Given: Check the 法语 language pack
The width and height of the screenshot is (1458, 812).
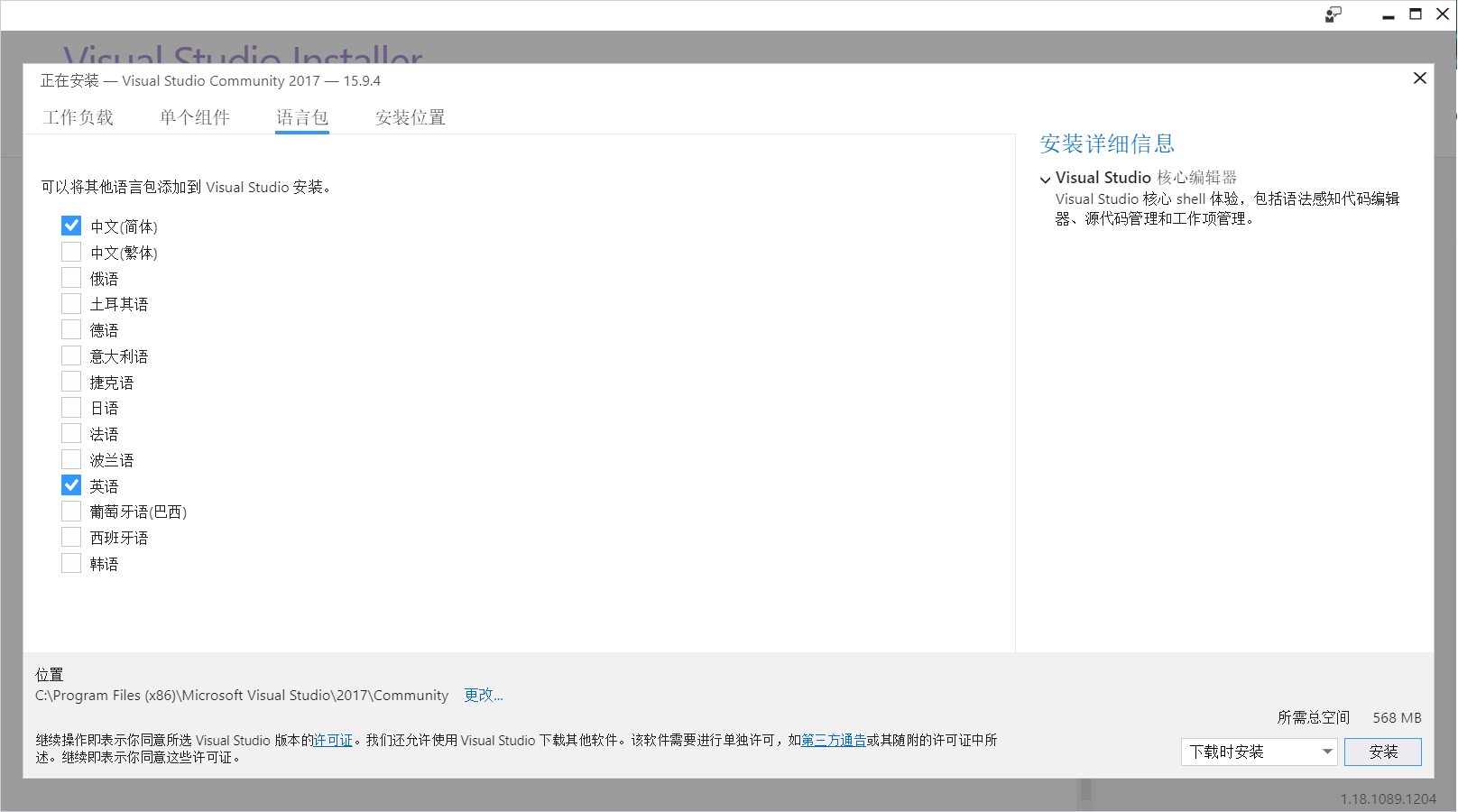Looking at the screenshot, I should click(71, 433).
